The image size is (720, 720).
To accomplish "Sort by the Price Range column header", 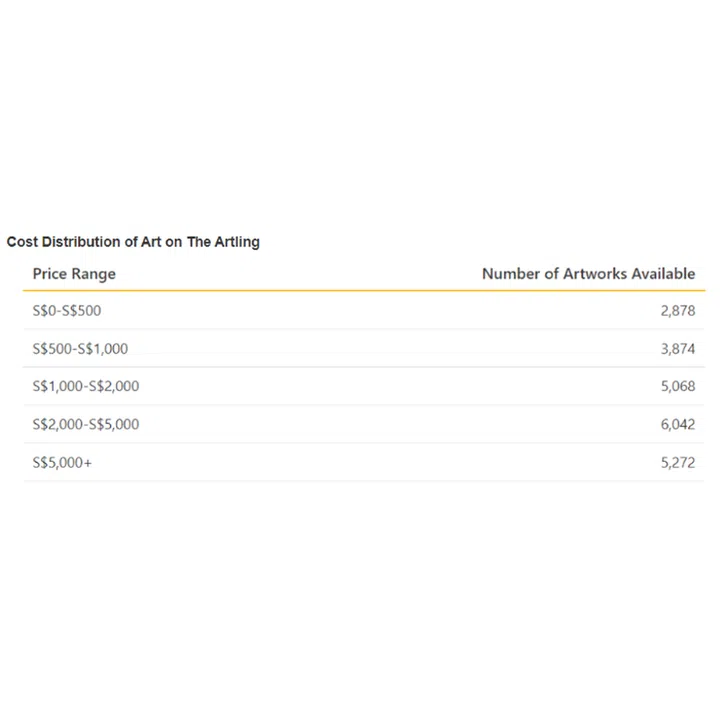I will (74, 273).
